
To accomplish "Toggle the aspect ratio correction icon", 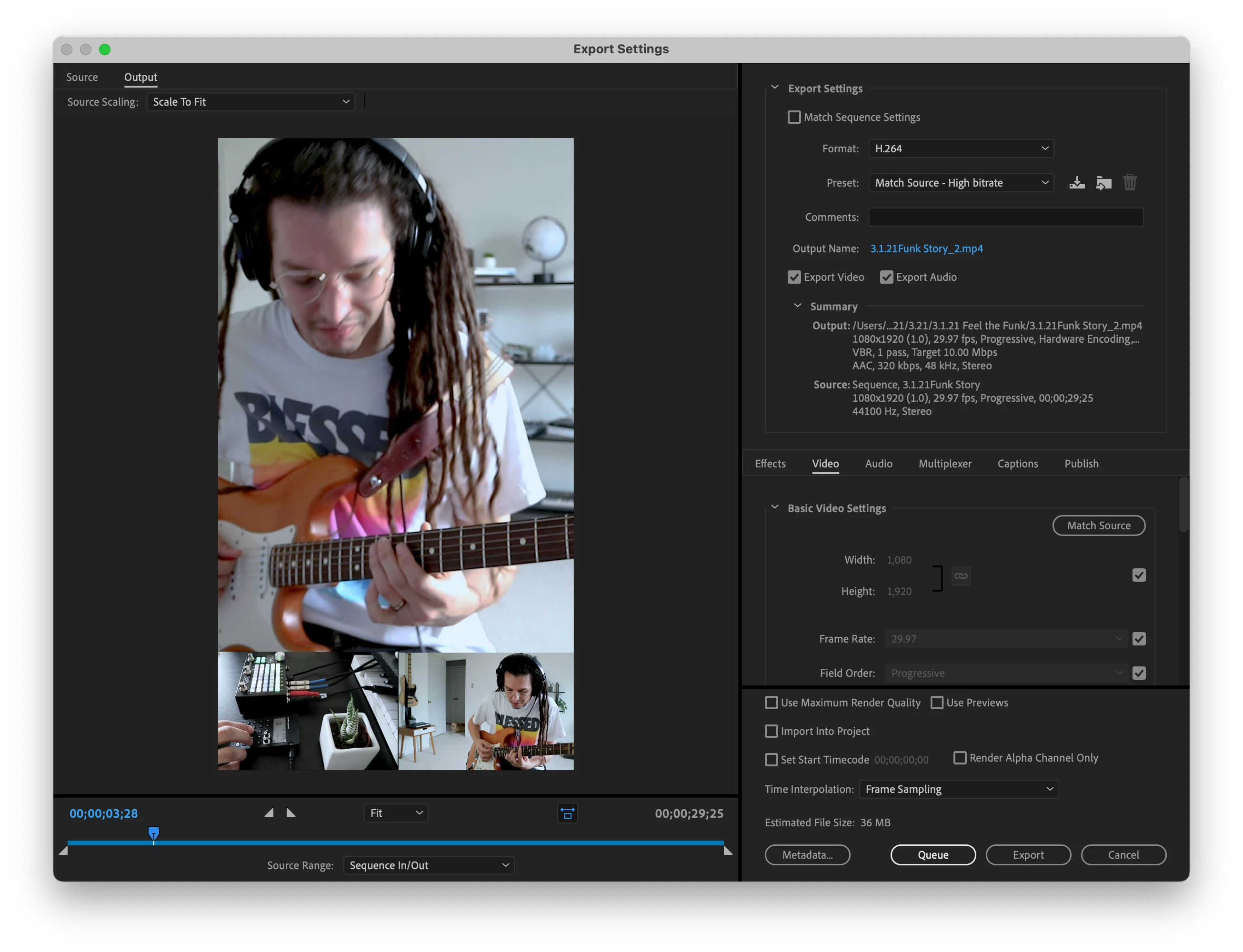I will coord(567,813).
